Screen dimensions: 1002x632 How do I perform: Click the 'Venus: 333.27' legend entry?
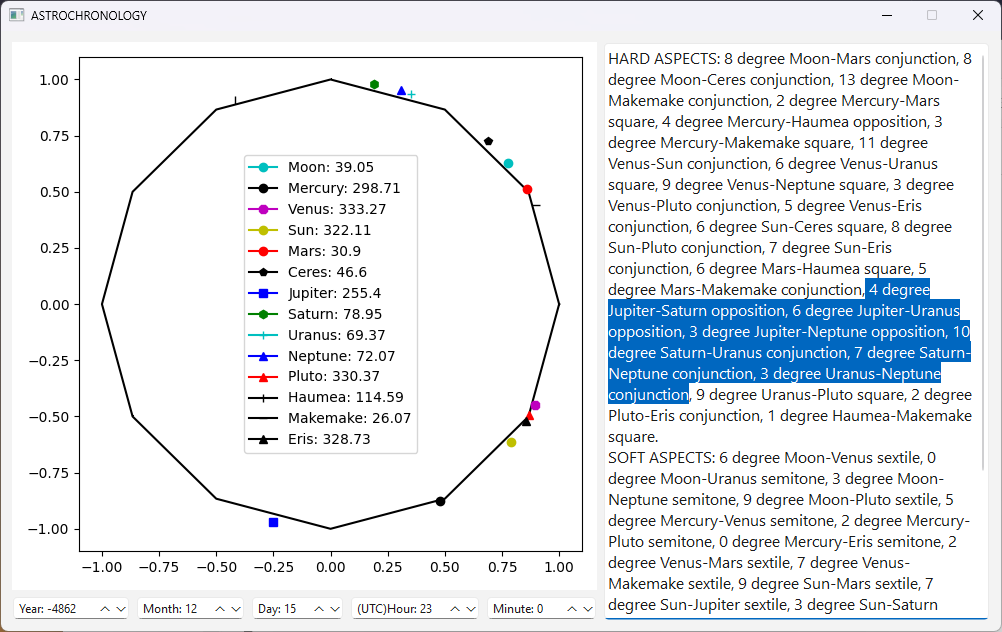pos(317,210)
